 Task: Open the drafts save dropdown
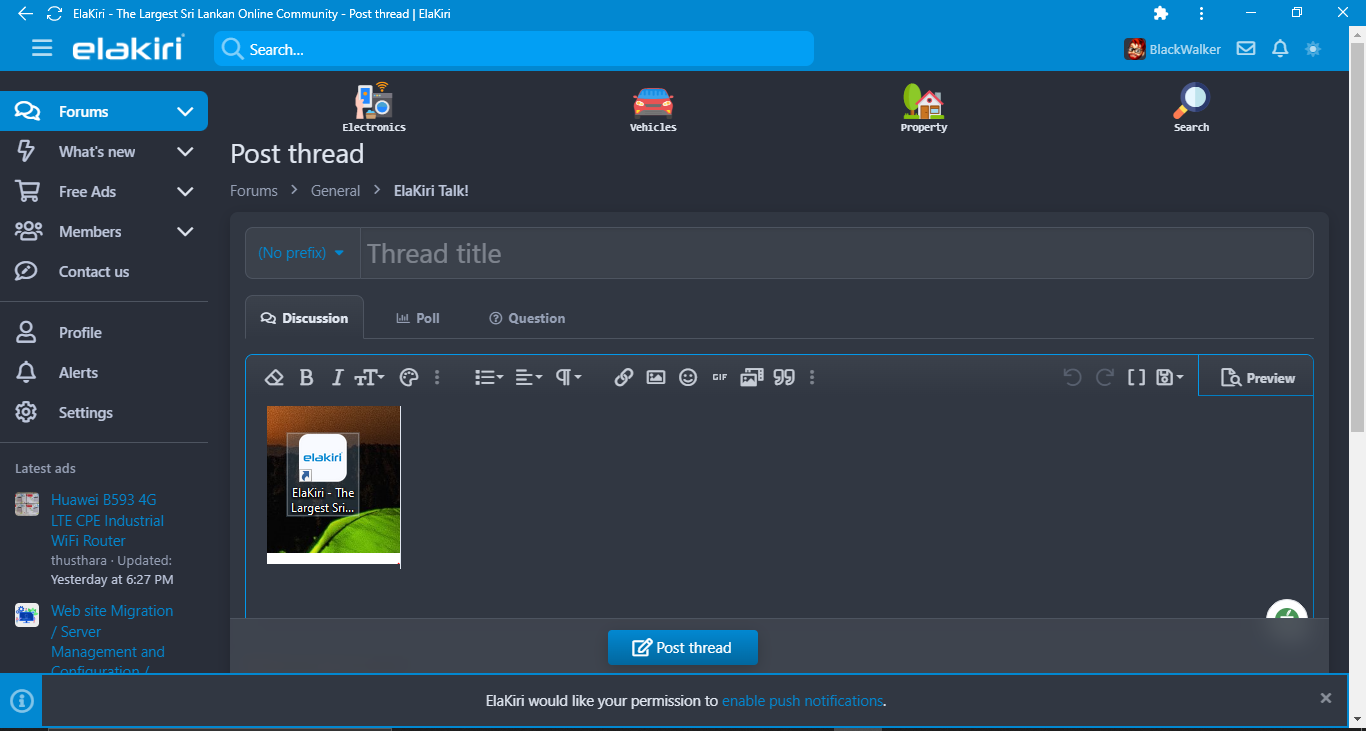tap(1169, 378)
